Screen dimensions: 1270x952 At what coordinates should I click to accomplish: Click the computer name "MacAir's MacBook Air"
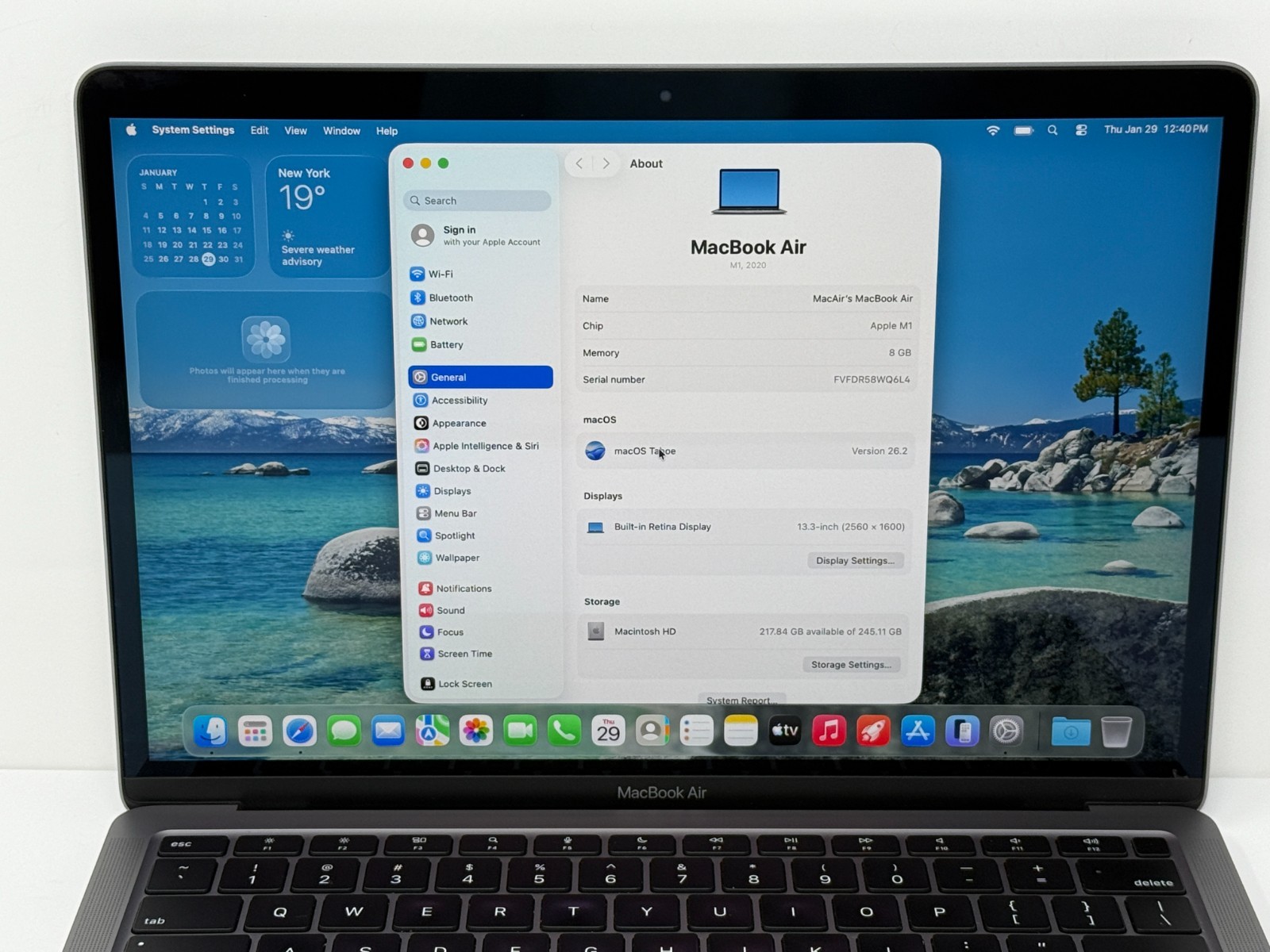tap(863, 298)
